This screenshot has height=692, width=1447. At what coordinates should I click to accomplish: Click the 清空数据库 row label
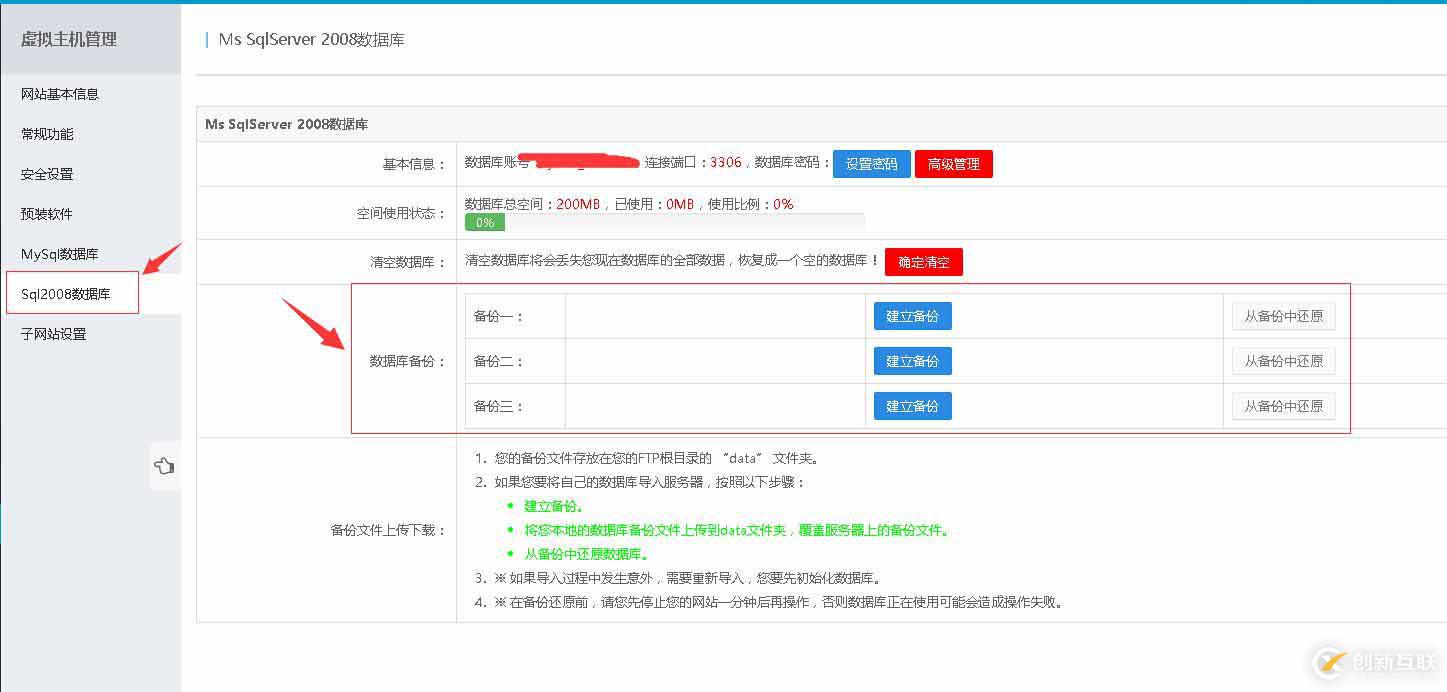click(x=408, y=262)
